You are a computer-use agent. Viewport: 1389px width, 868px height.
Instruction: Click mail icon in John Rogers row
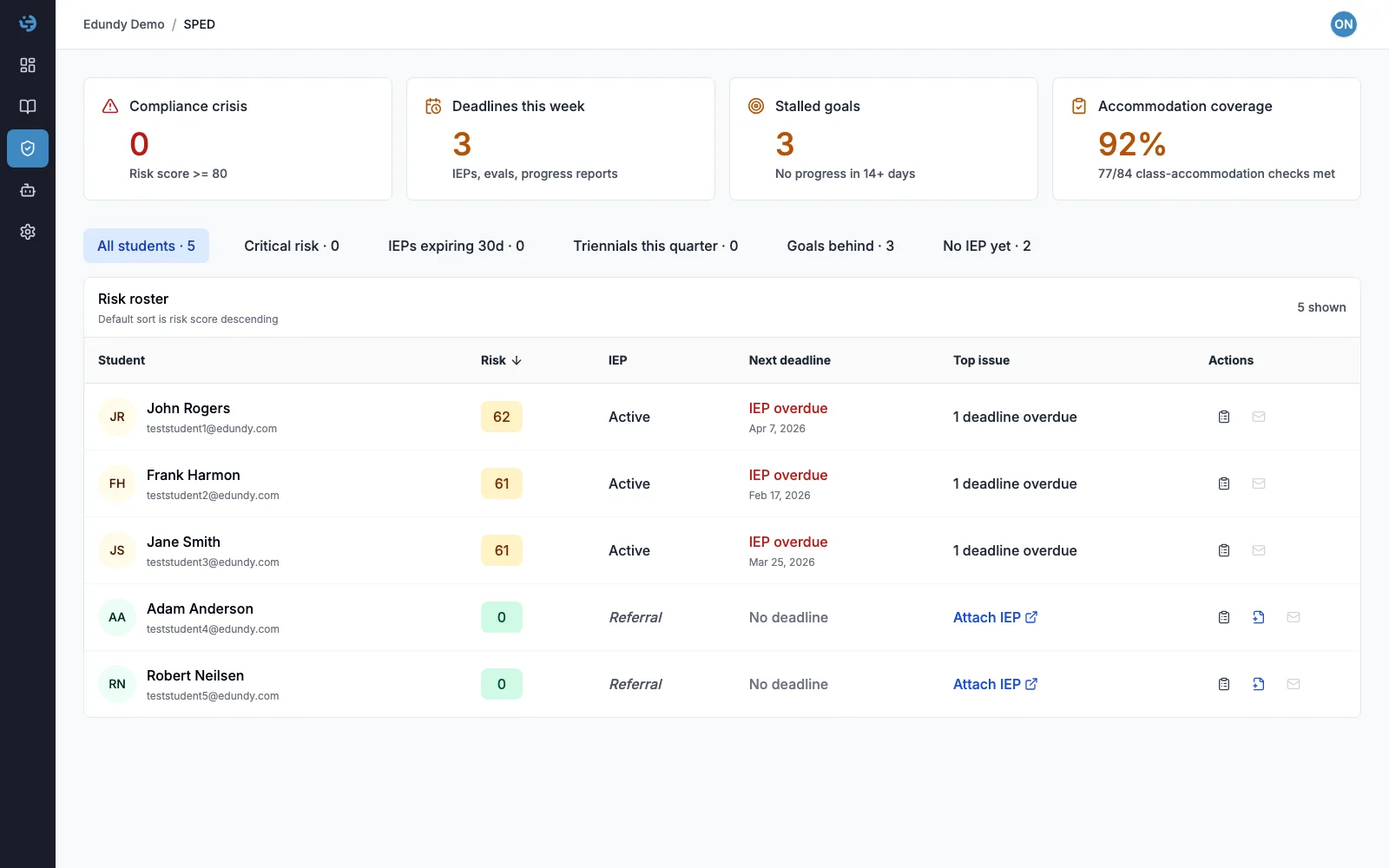coord(1259,417)
